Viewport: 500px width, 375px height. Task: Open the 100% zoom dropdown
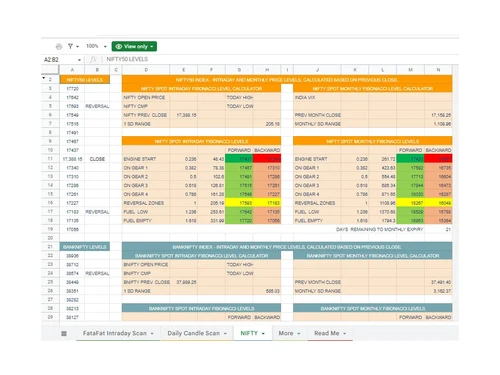coord(96,46)
